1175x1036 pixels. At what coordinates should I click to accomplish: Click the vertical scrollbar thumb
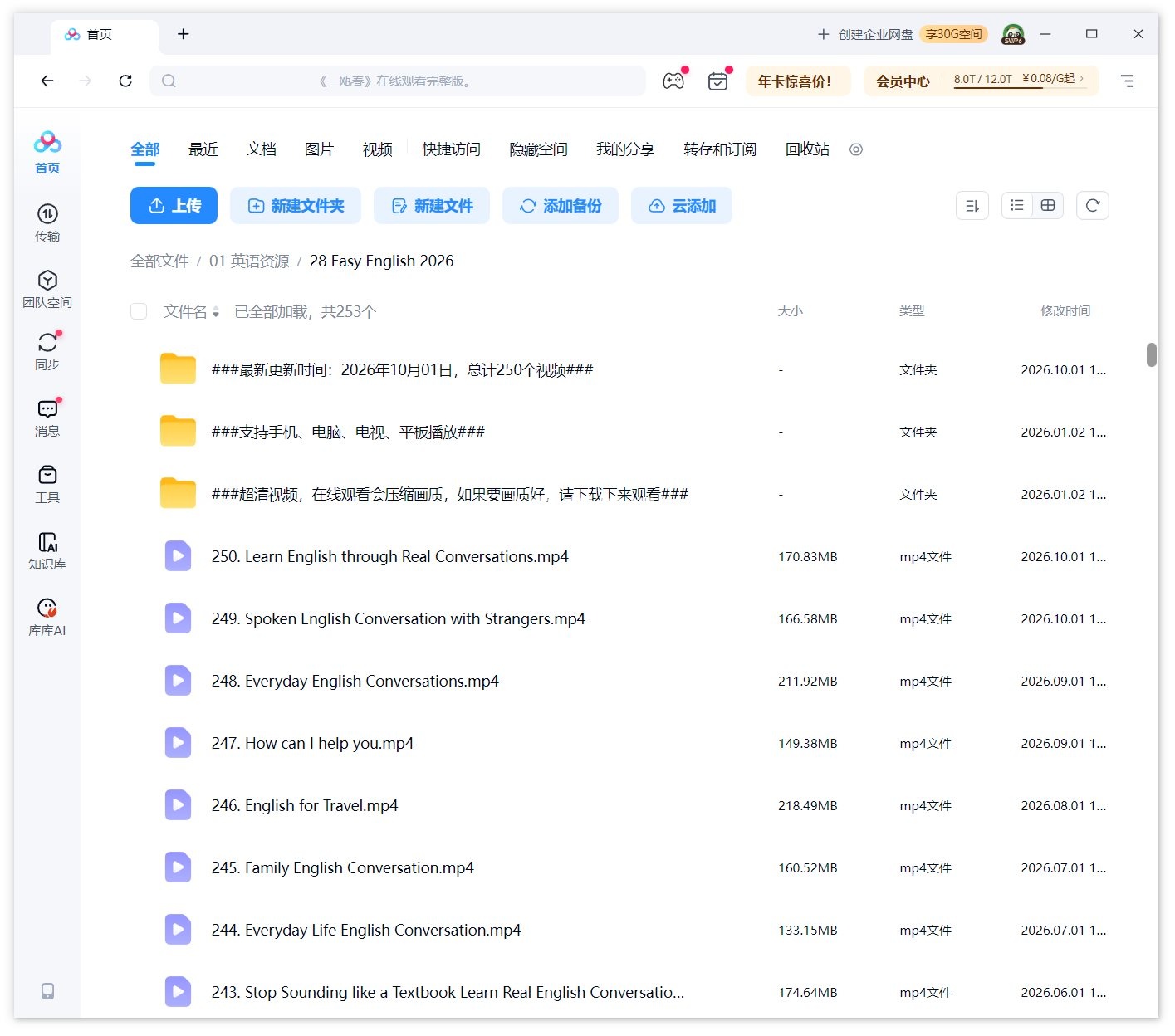click(1151, 354)
